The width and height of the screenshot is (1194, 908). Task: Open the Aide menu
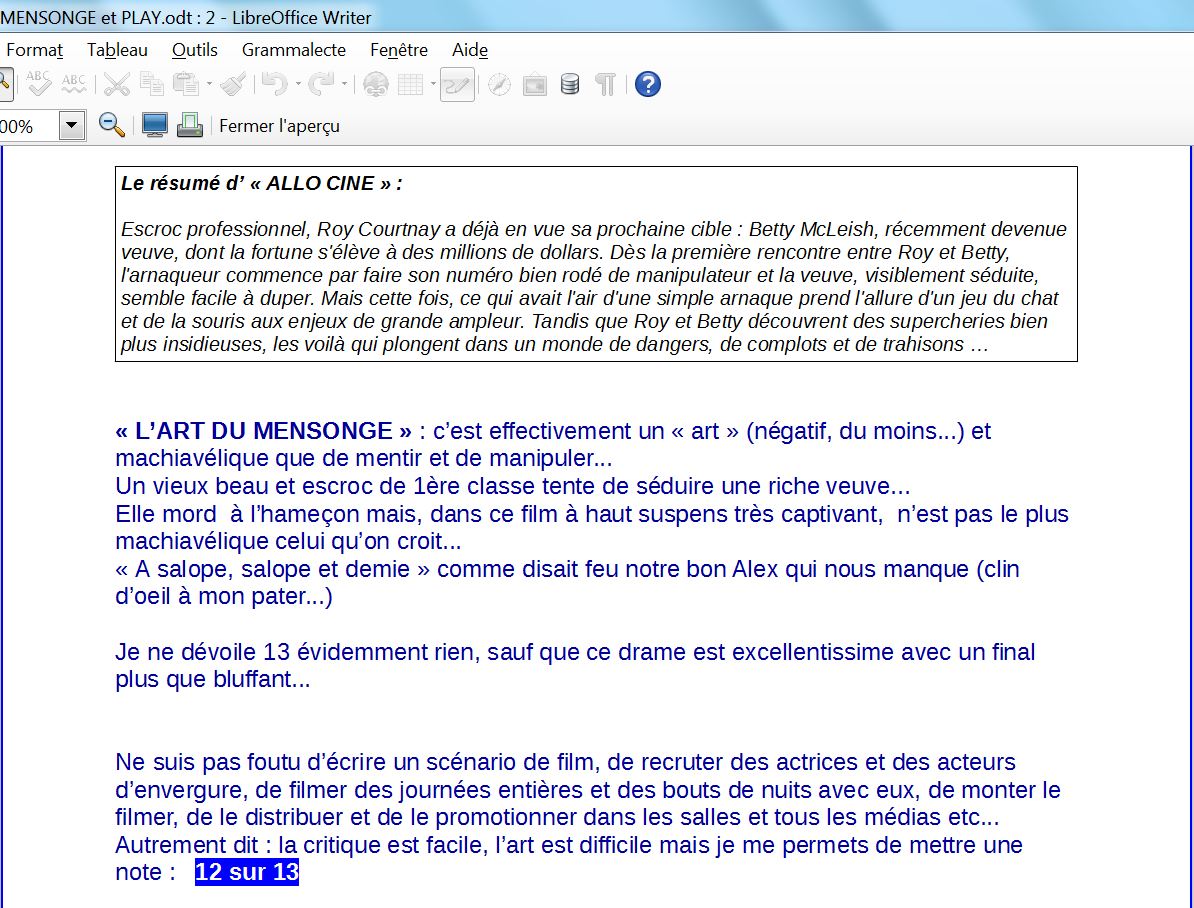470,50
